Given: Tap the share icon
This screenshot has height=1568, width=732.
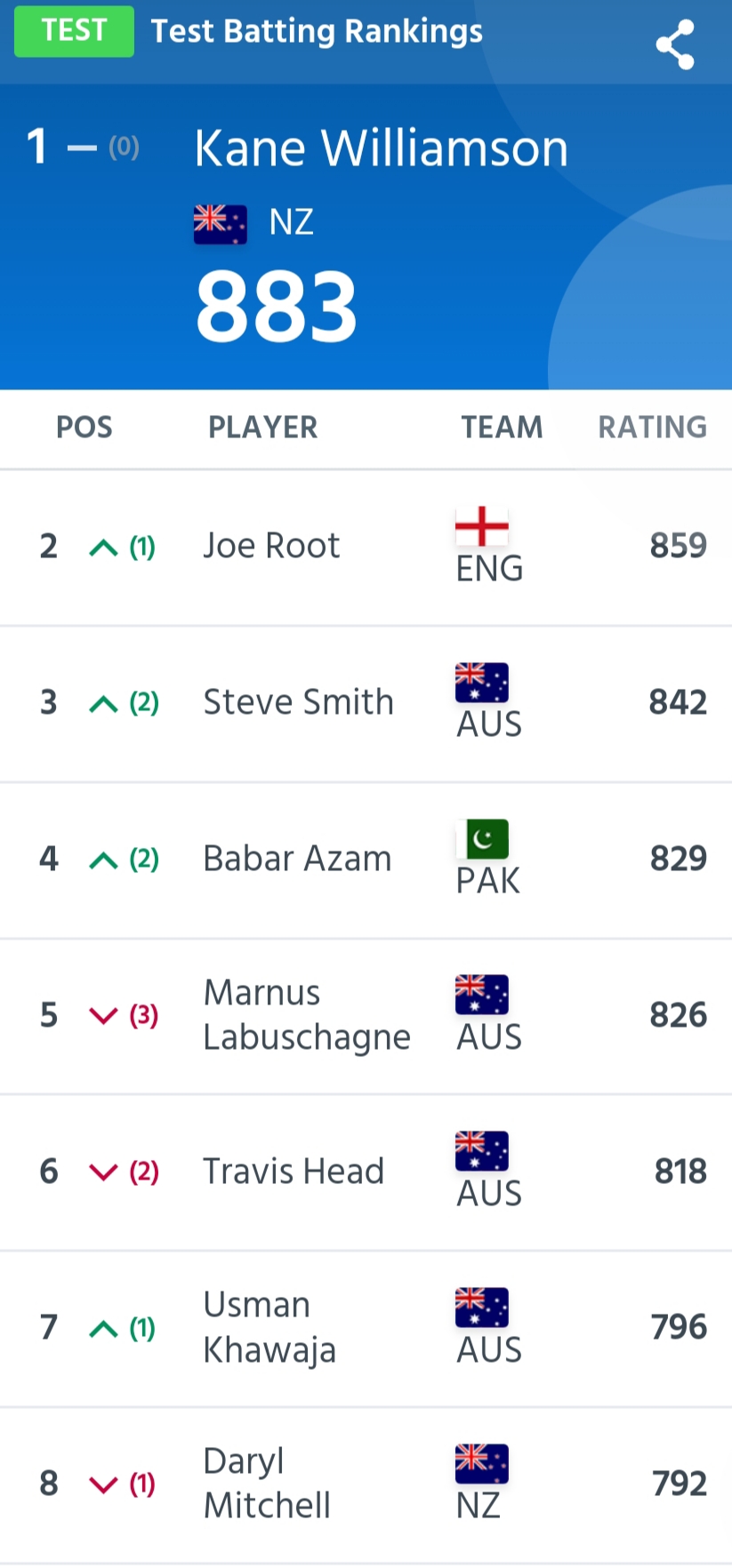Looking at the screenshot, I should 675,44.
